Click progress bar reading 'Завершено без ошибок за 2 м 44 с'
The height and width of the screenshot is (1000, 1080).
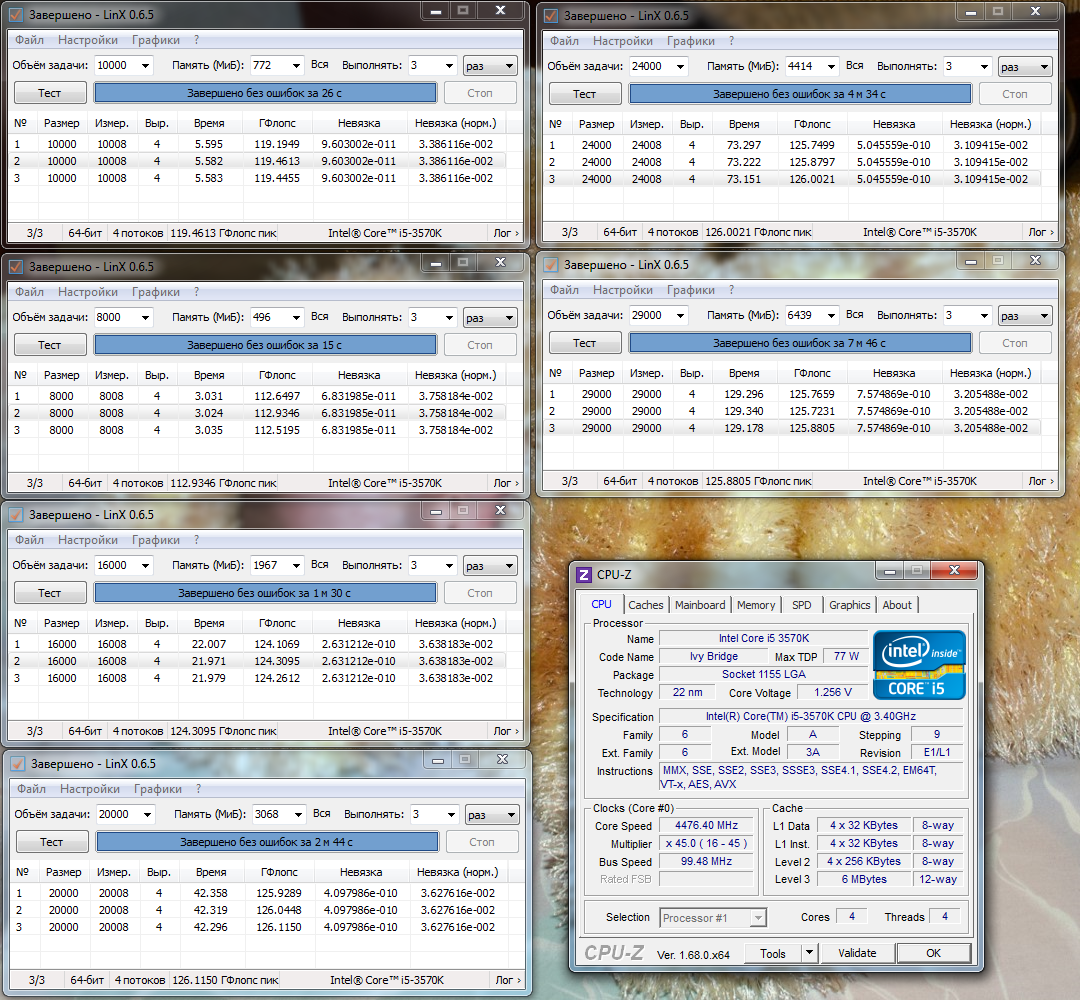[267, 842]
